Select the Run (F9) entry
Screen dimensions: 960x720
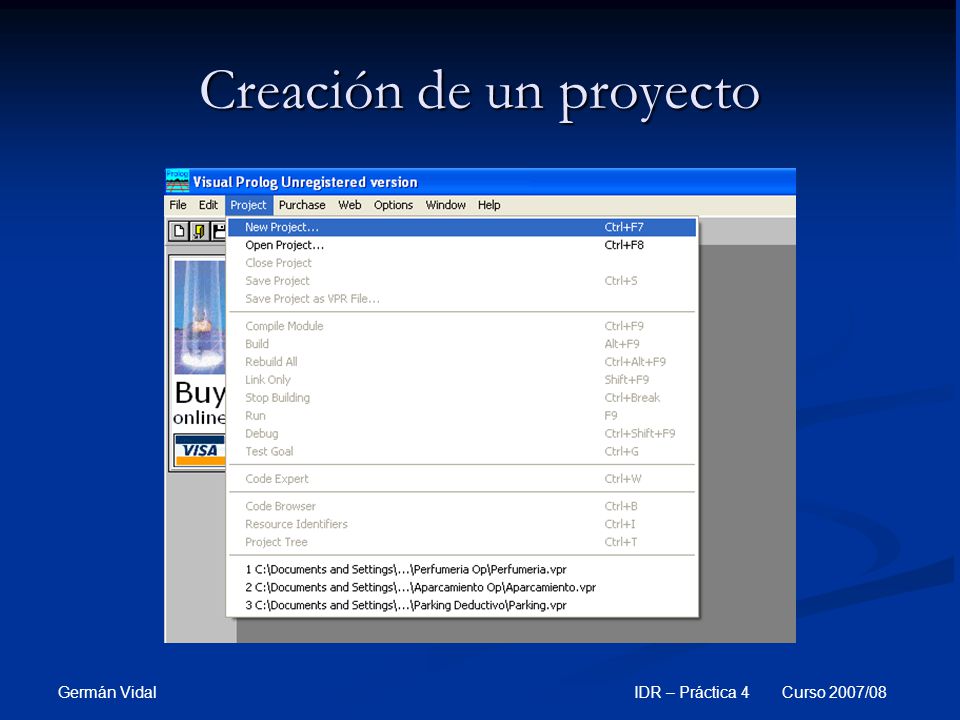[x=462, y=415]
